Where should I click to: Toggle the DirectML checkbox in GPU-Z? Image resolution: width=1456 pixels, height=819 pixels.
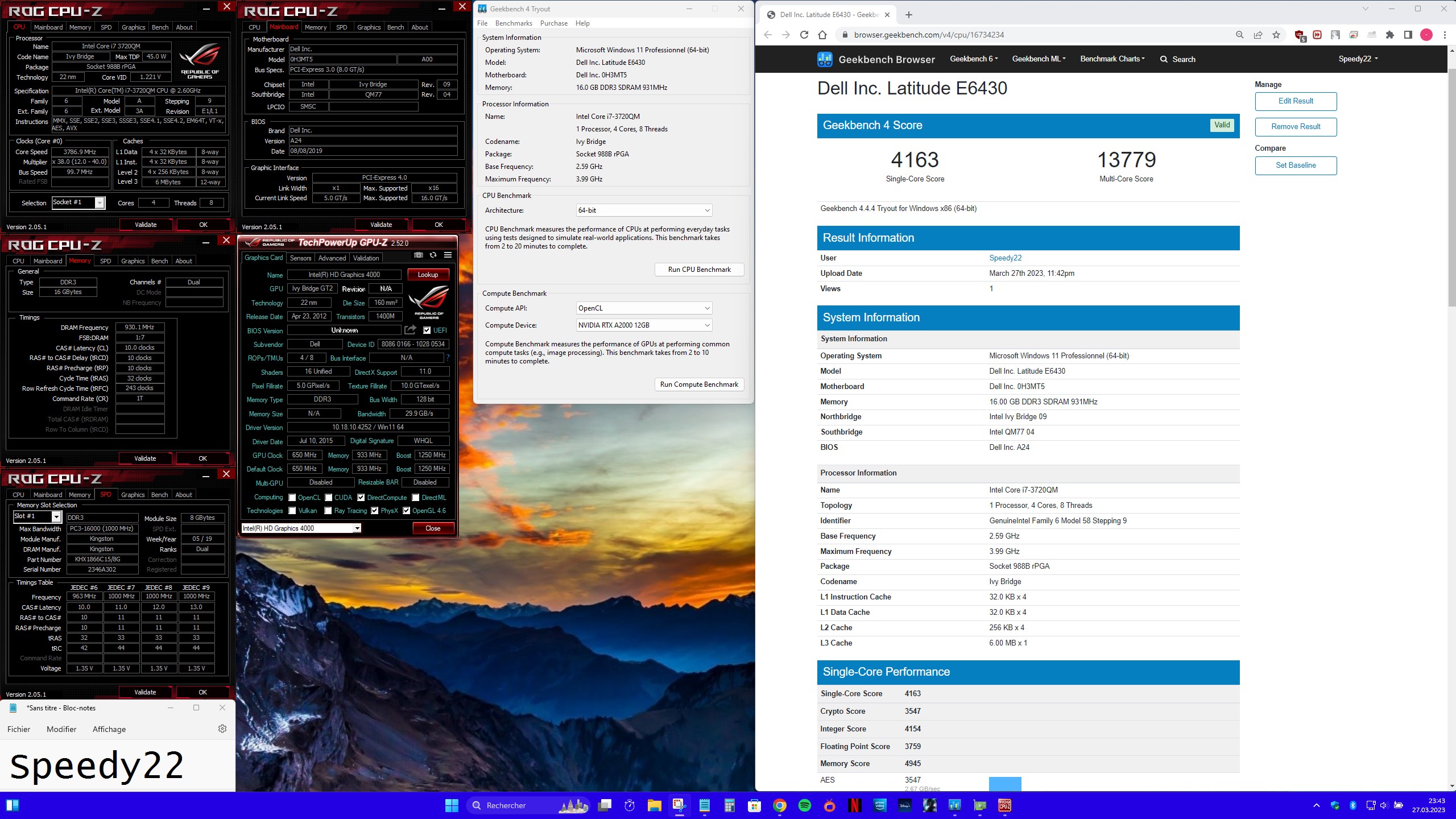(x=416, y=498)
